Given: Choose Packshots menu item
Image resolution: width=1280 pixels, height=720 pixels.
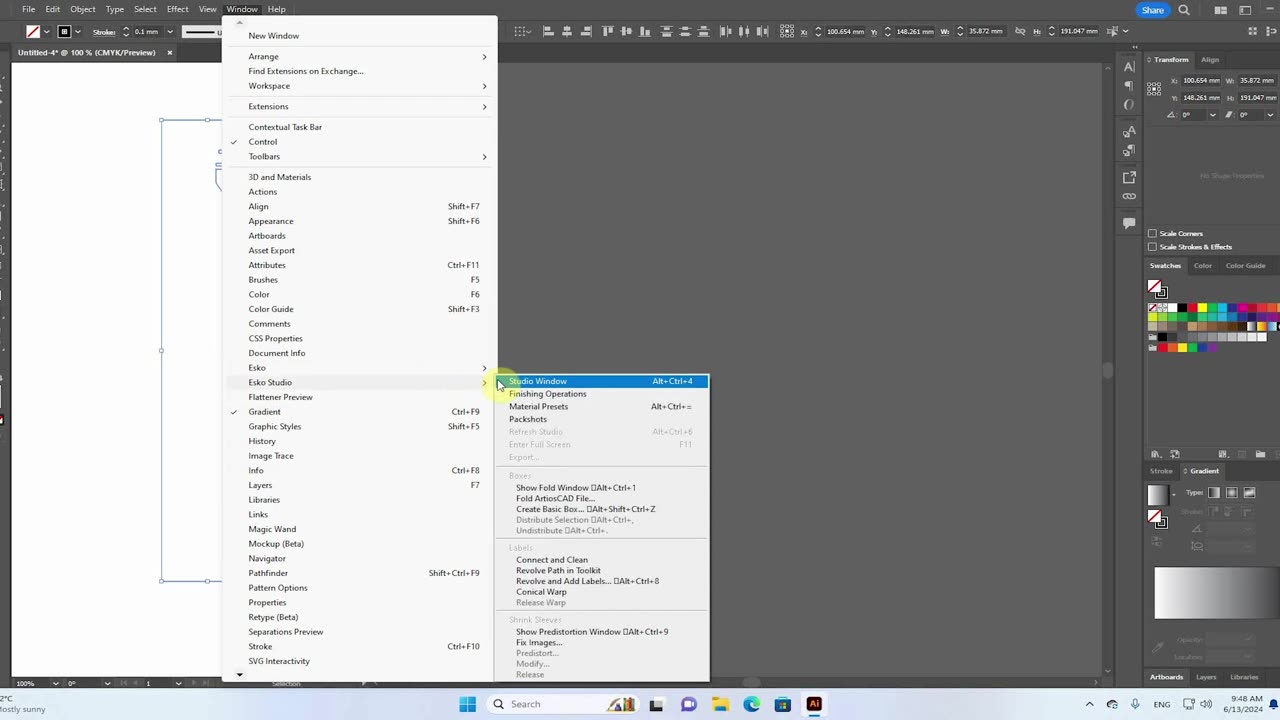Looking at the screenshot, I should pyautogui.click(x=602, y=419).
